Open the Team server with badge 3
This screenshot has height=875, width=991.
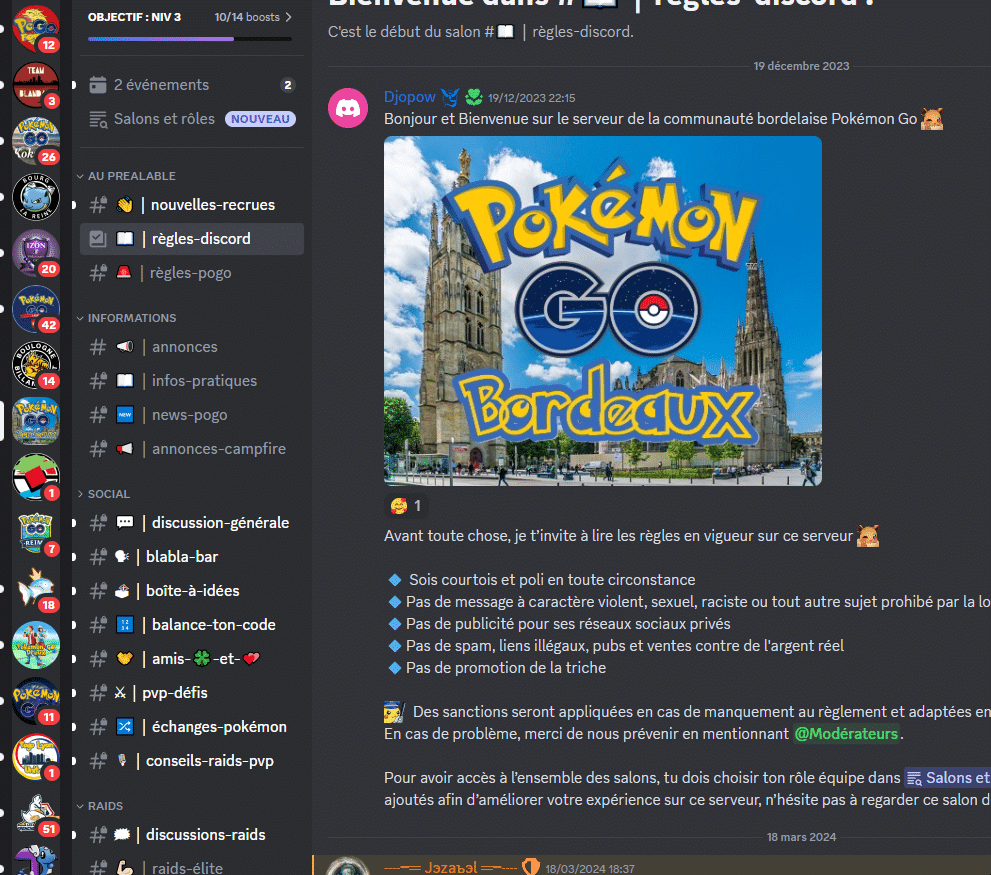[x=36, y=85]
